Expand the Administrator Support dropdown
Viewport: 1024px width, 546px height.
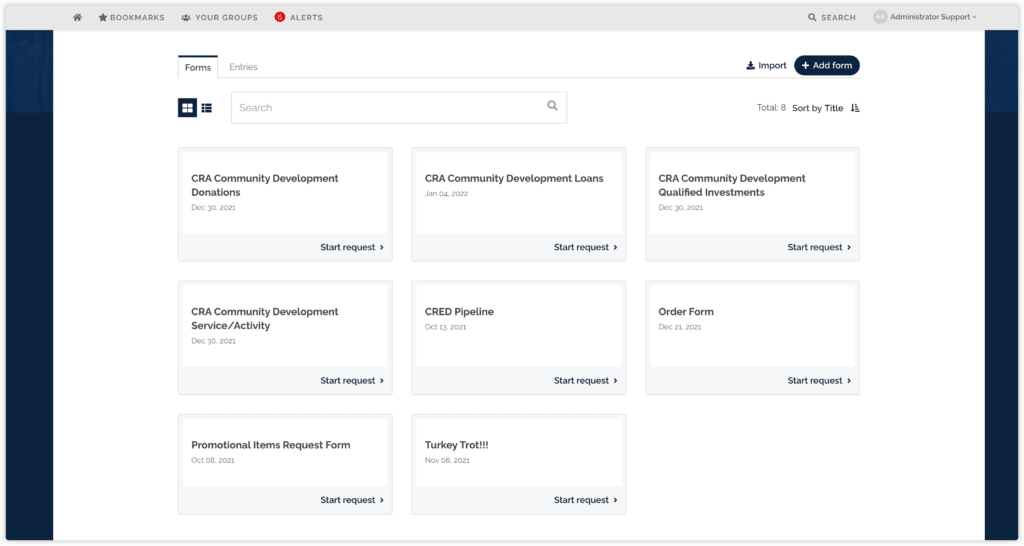point(933,17)
